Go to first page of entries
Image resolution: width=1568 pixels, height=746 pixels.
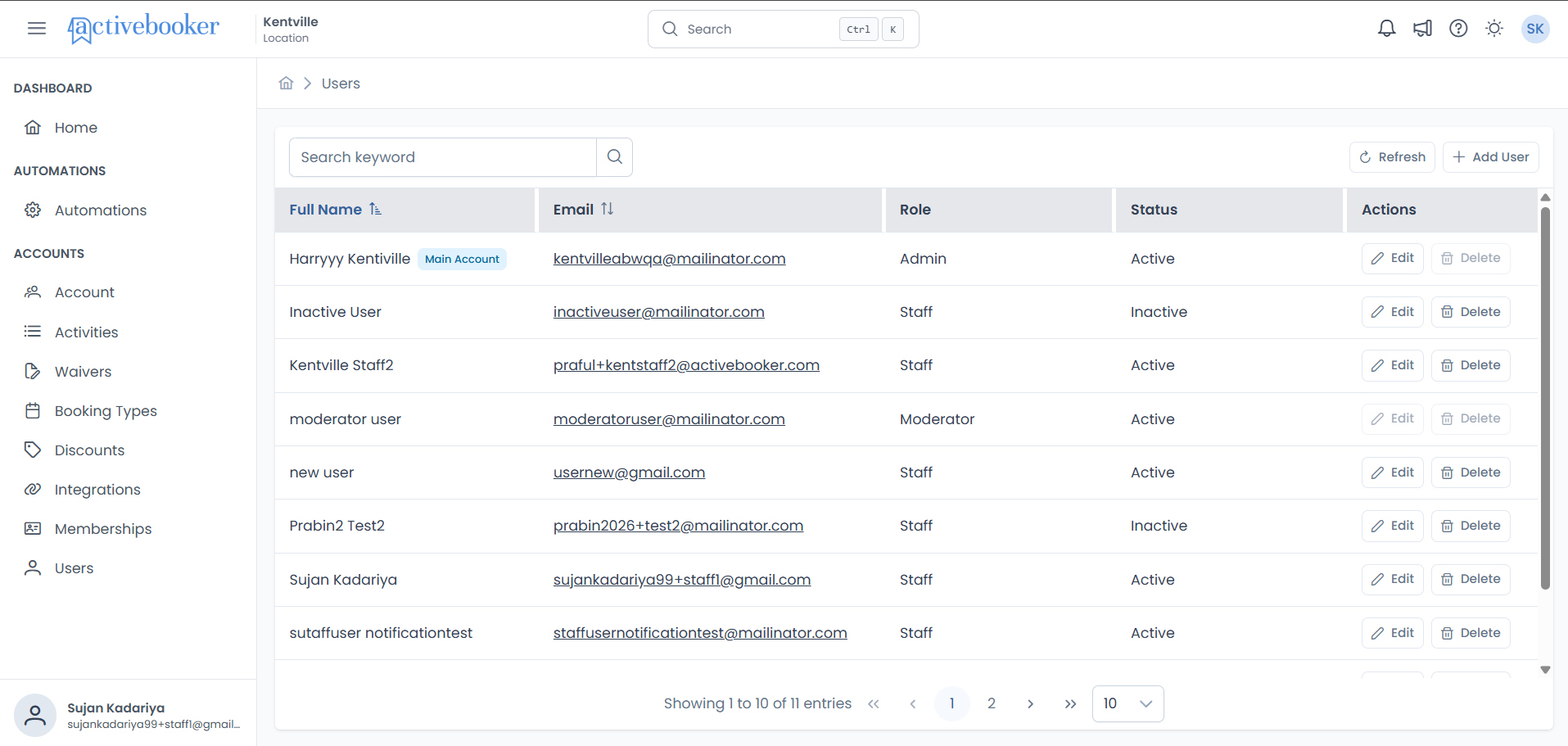click(874, 704)
